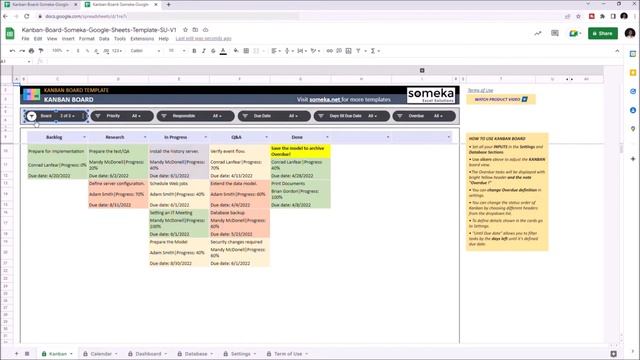Open the borders tool

(x=246, y=51)
